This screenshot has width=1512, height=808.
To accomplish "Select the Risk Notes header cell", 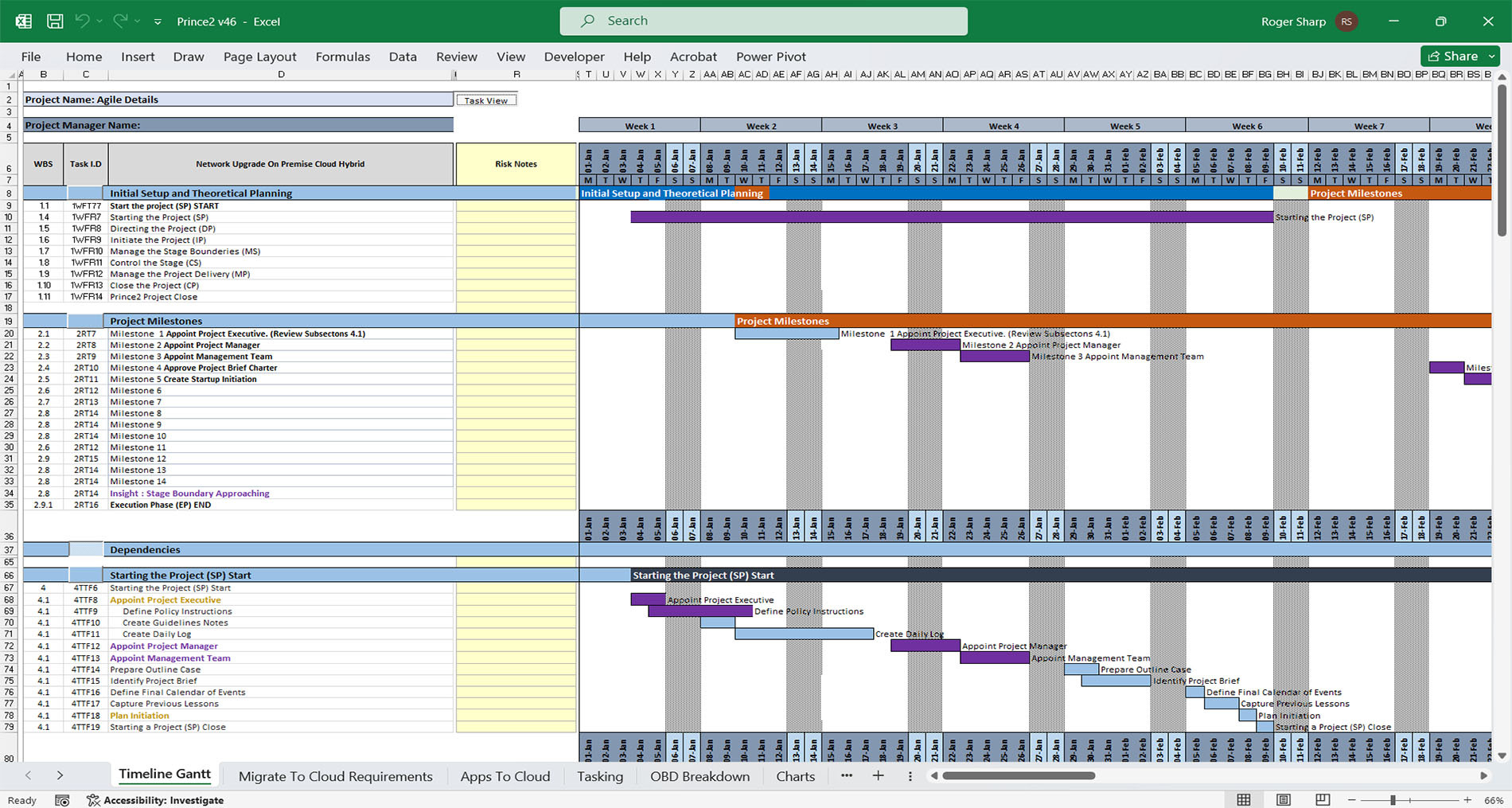I will (x=516, y=164).
